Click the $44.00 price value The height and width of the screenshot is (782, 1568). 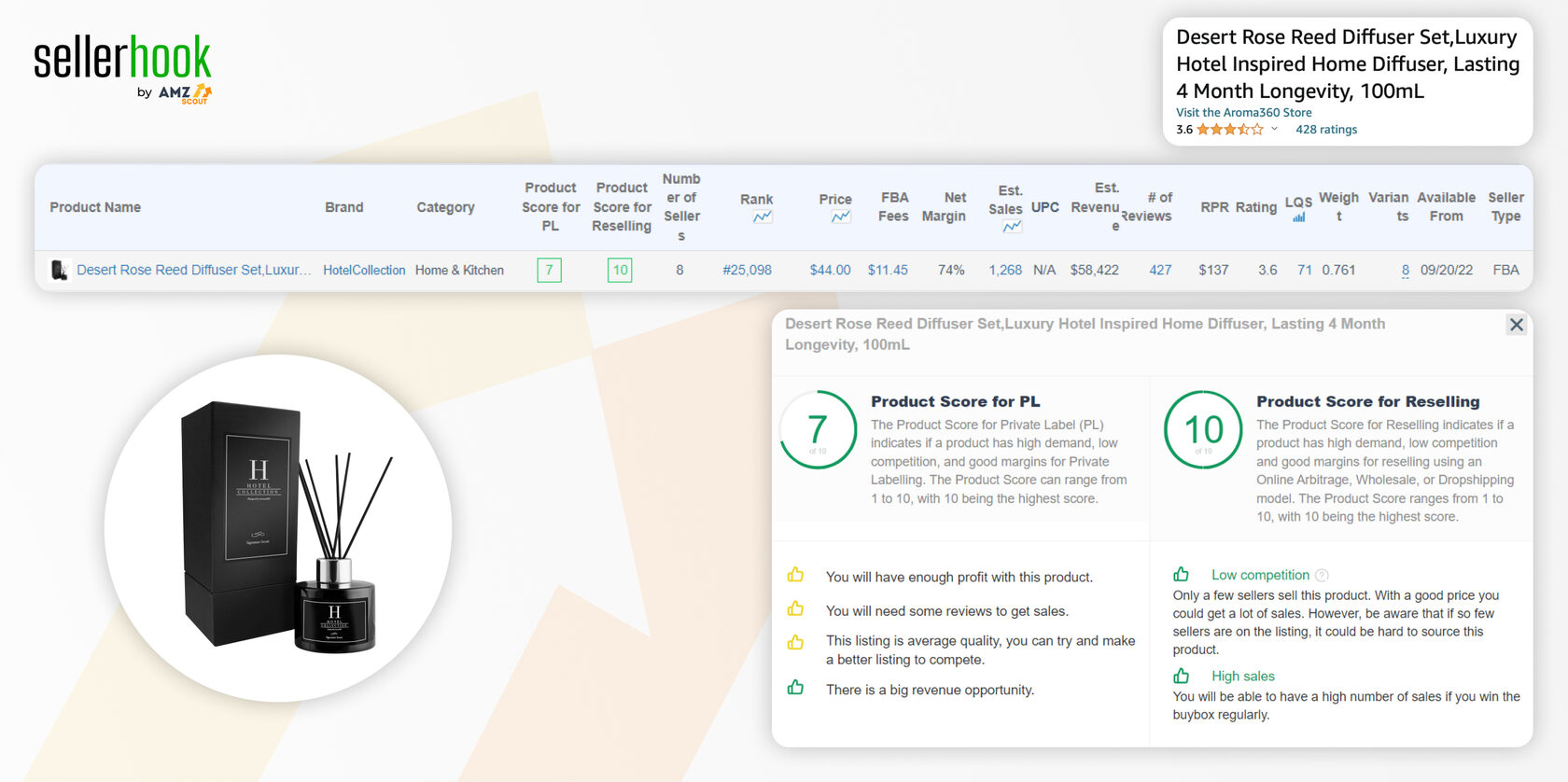pos(830,270)
